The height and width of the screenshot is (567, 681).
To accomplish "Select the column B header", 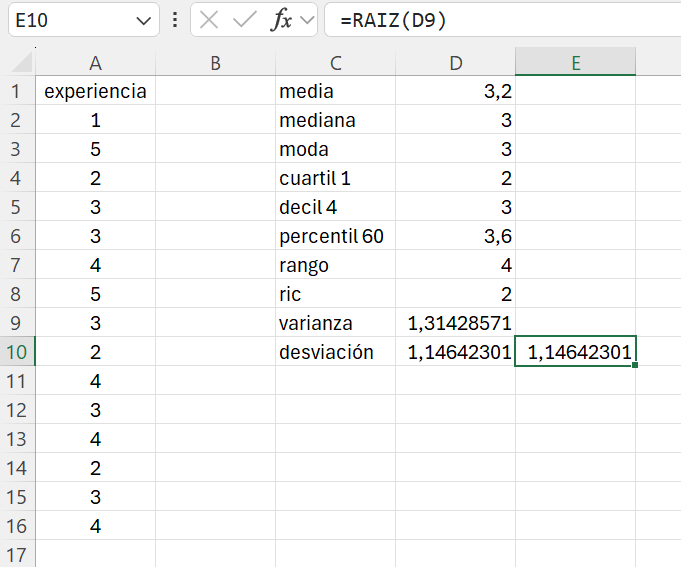I will pos(216,62).
